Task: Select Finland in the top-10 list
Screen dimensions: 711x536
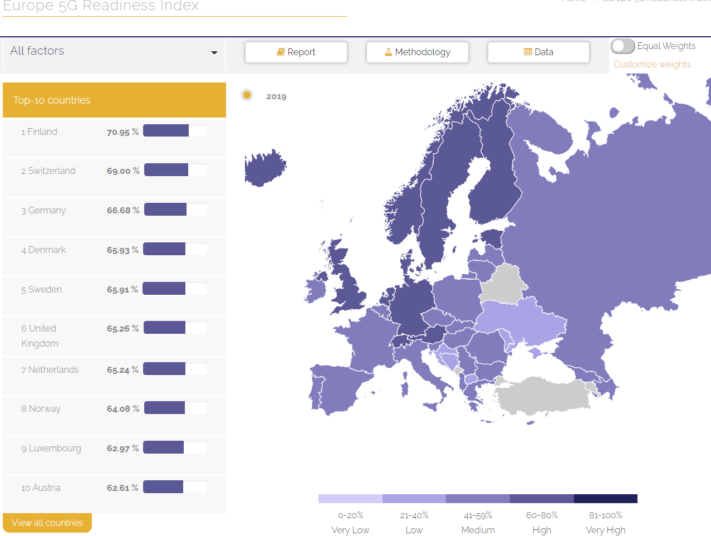Action: [42, 132]
